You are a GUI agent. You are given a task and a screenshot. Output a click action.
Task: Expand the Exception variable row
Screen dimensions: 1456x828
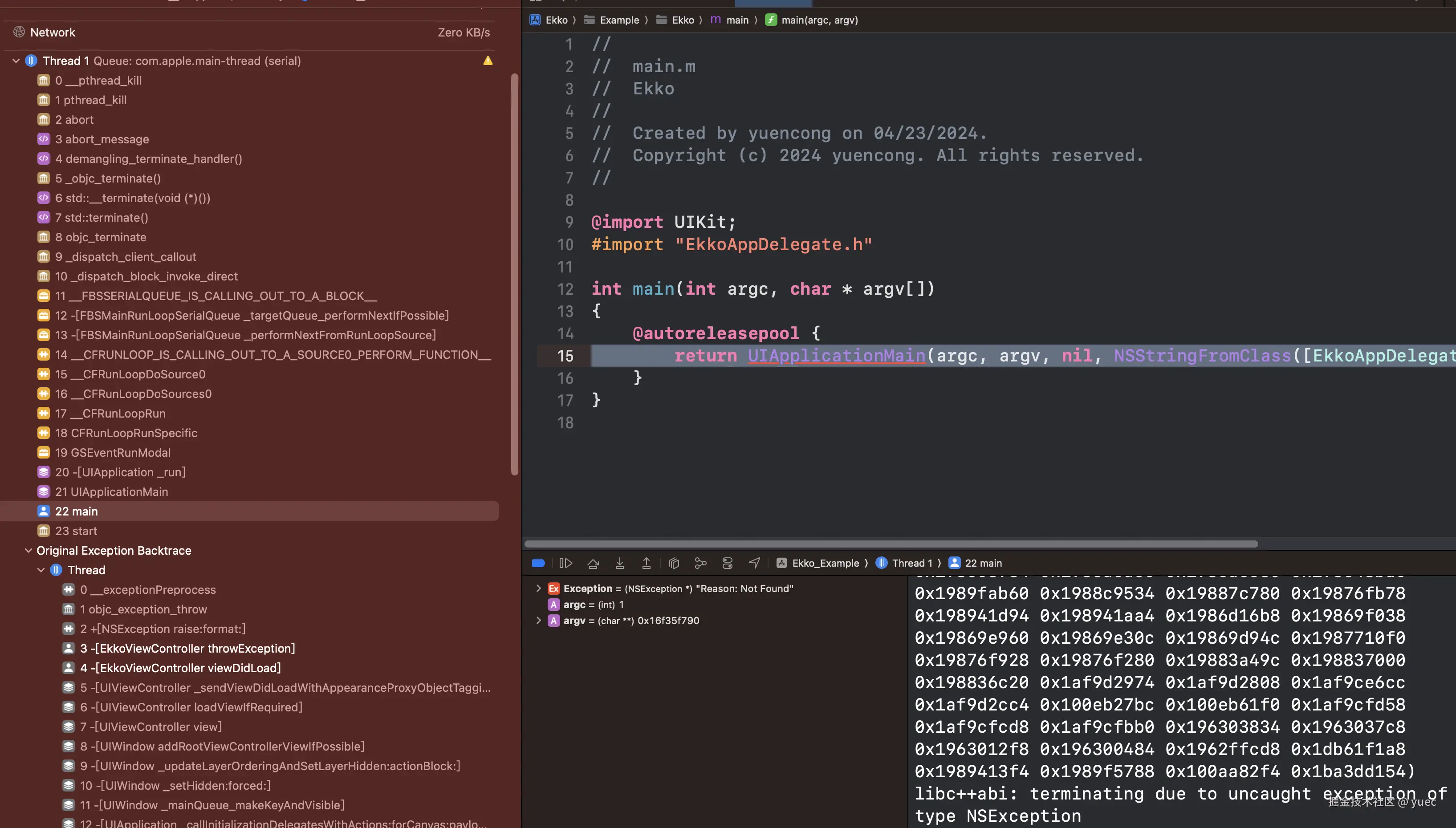(x=538, y=589)
